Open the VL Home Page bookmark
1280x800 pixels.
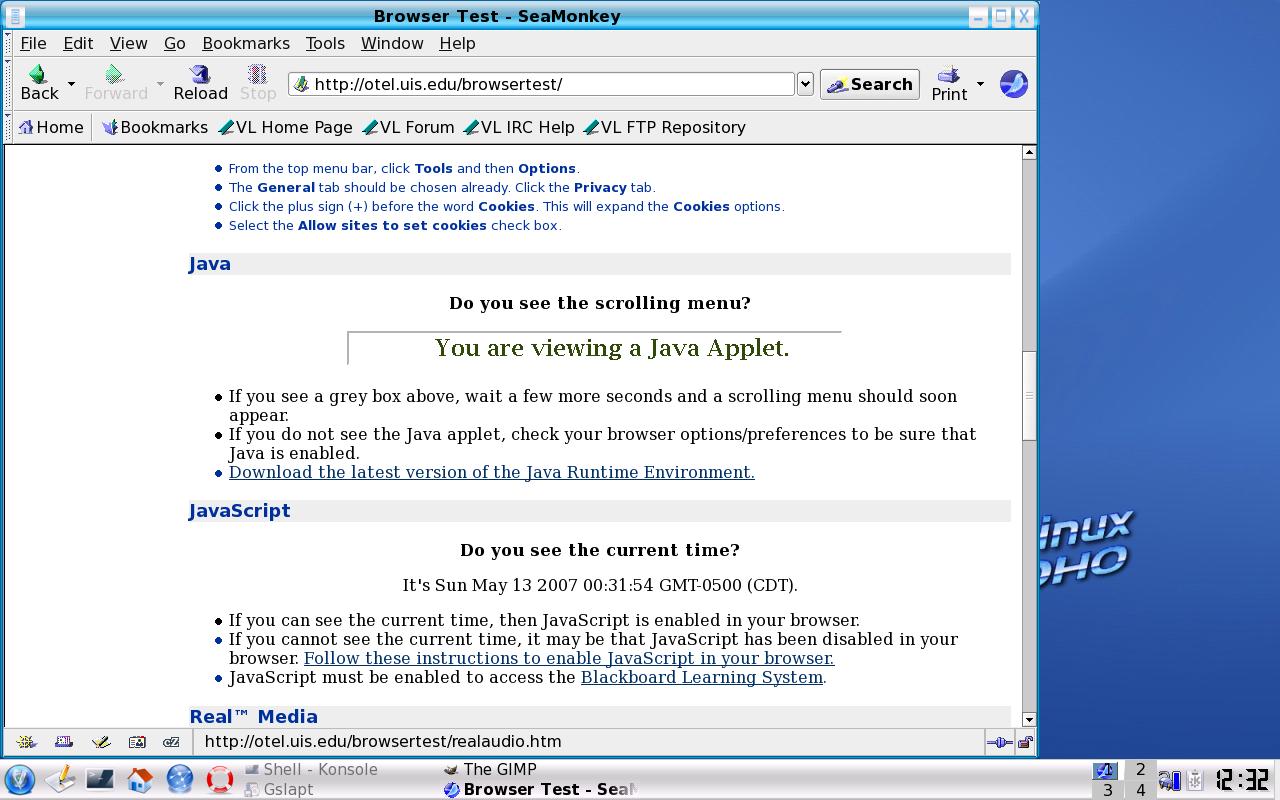(285, 127)
